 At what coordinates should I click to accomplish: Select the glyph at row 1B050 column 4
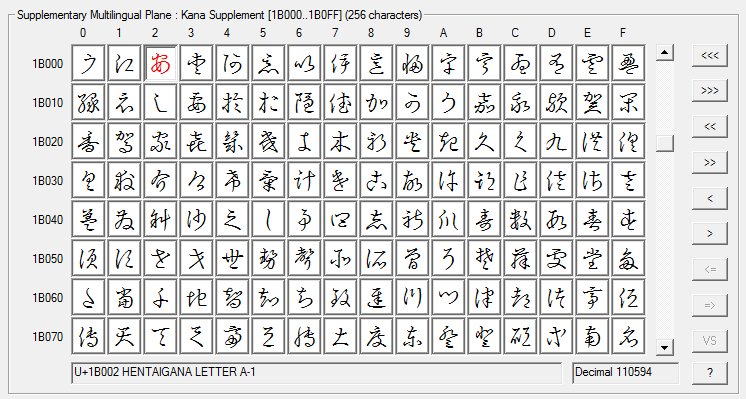(x=232, y=258)
